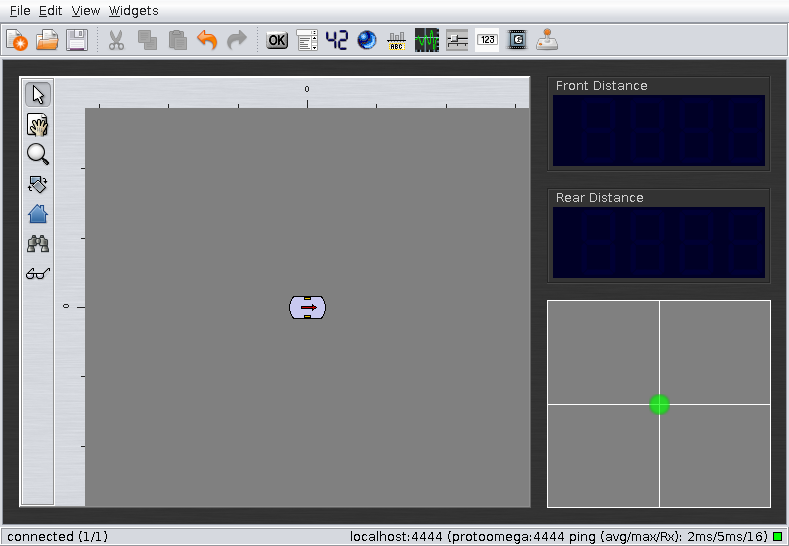Save using the floppy disk icon
Viewport: 789px width, 546px height.
click(x=77, y=40)
